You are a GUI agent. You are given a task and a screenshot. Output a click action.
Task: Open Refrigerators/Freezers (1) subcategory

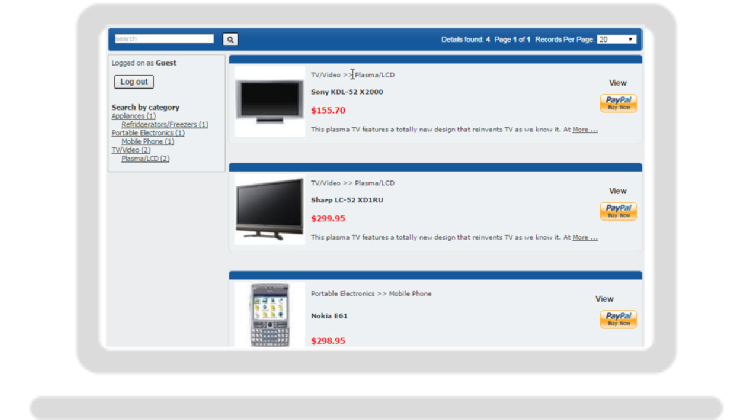click(165, 124)
